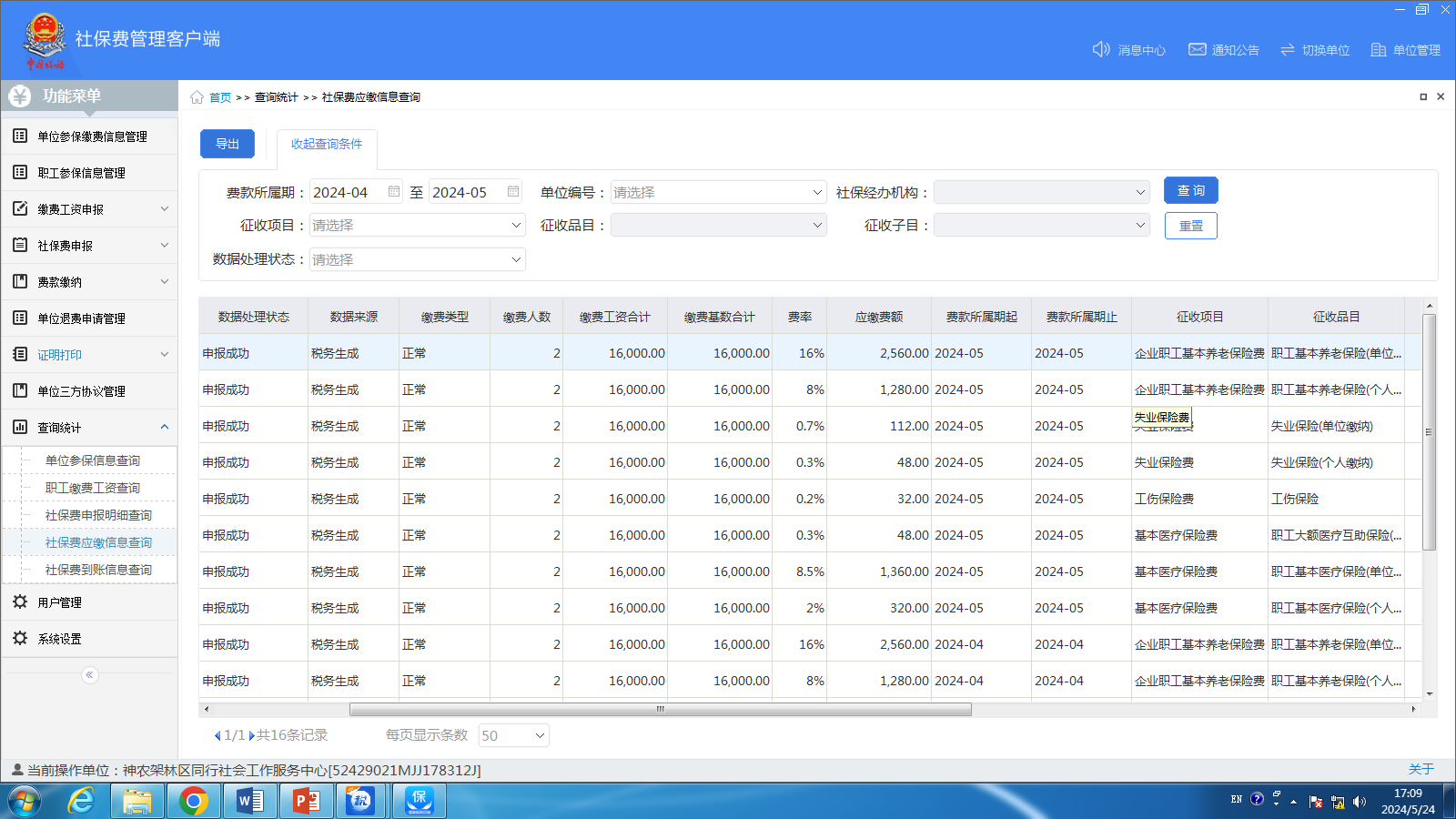Open the 单位管理 building icon
1456x819 pixels.
[x=1379, y=49]
